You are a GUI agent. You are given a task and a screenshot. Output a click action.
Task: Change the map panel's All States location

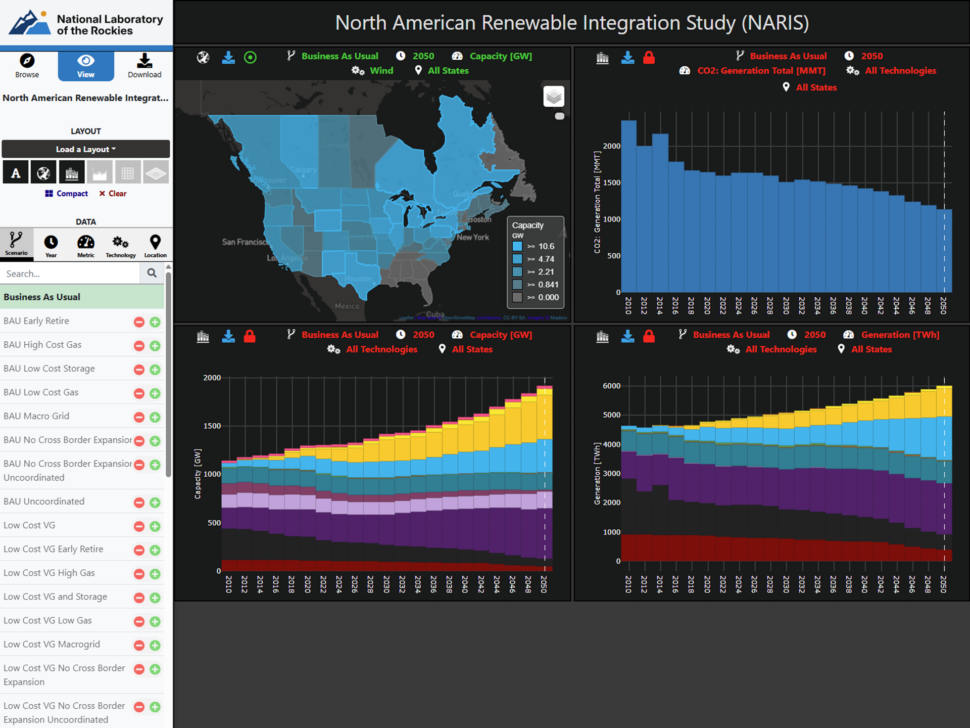[442, 71]
